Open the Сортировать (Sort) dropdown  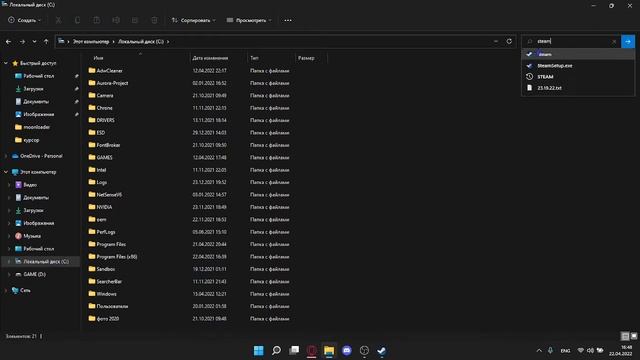(193, 20)
